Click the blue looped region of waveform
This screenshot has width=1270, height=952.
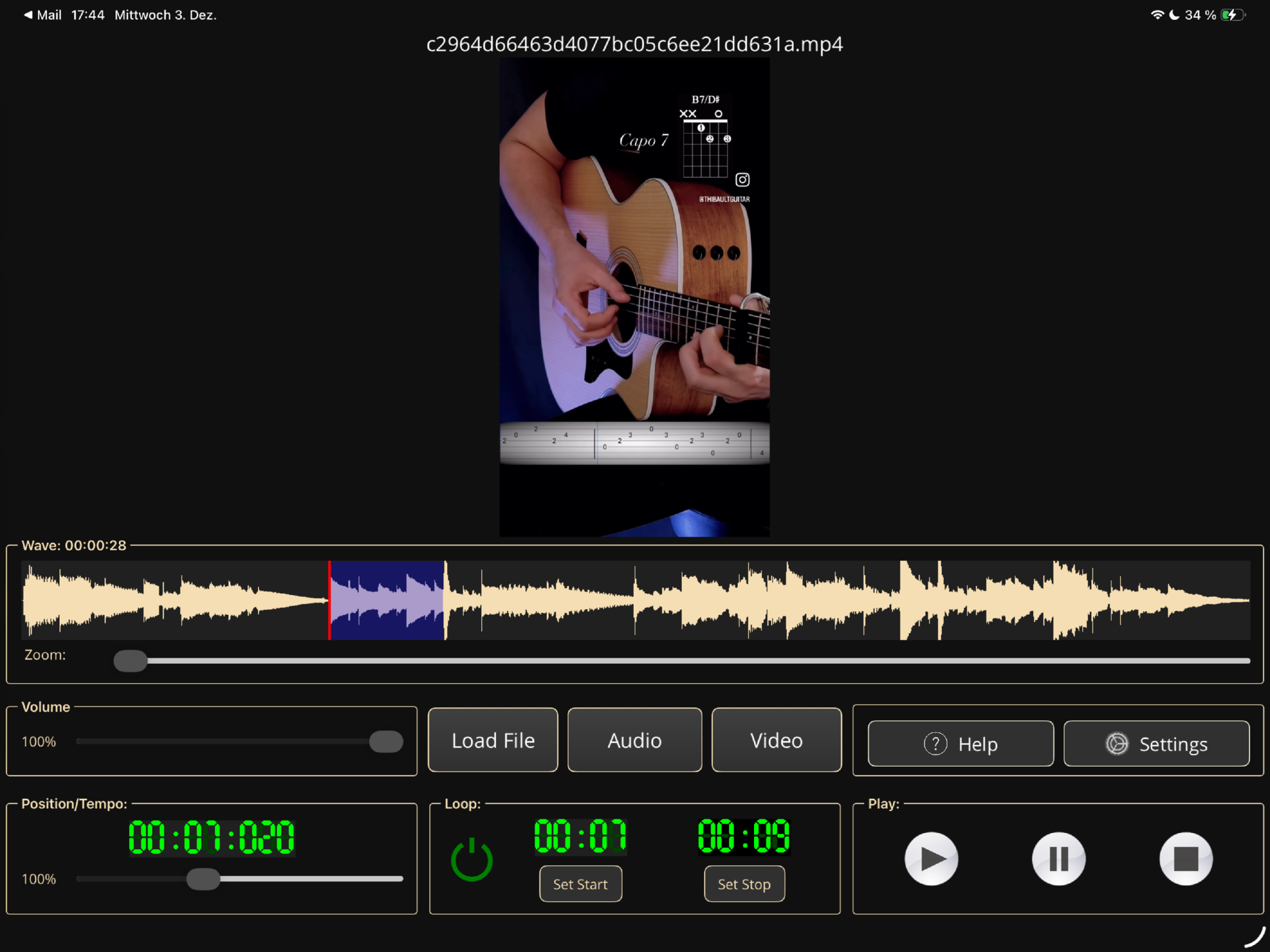point(387,600)
